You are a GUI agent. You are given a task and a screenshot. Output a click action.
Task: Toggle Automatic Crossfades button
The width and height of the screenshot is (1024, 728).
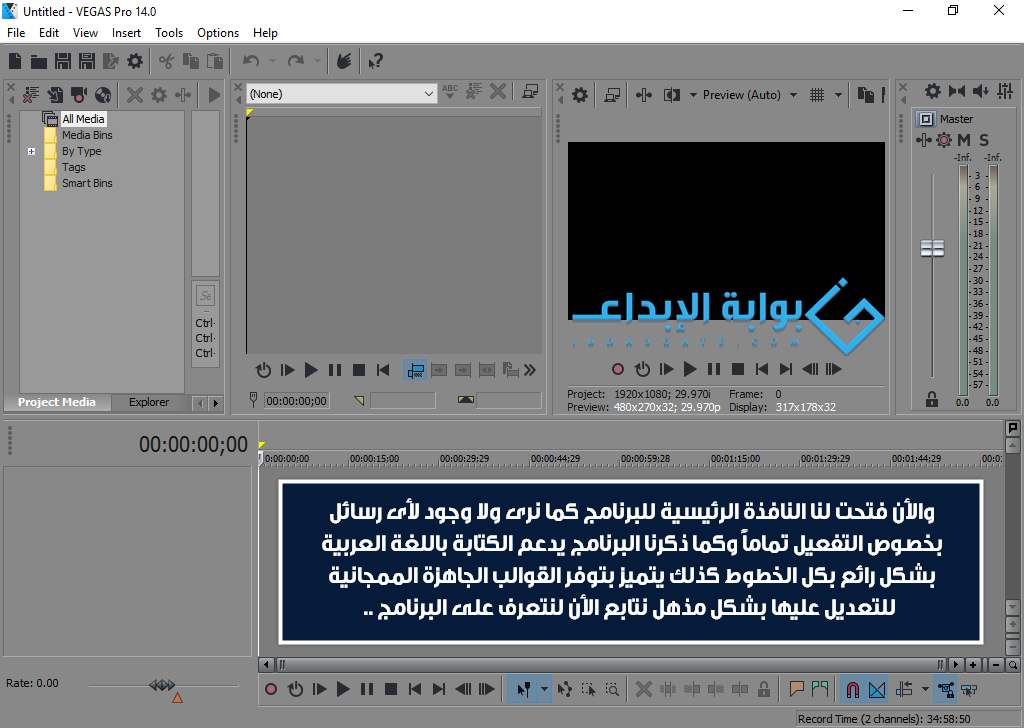click(x=877, y=689)
